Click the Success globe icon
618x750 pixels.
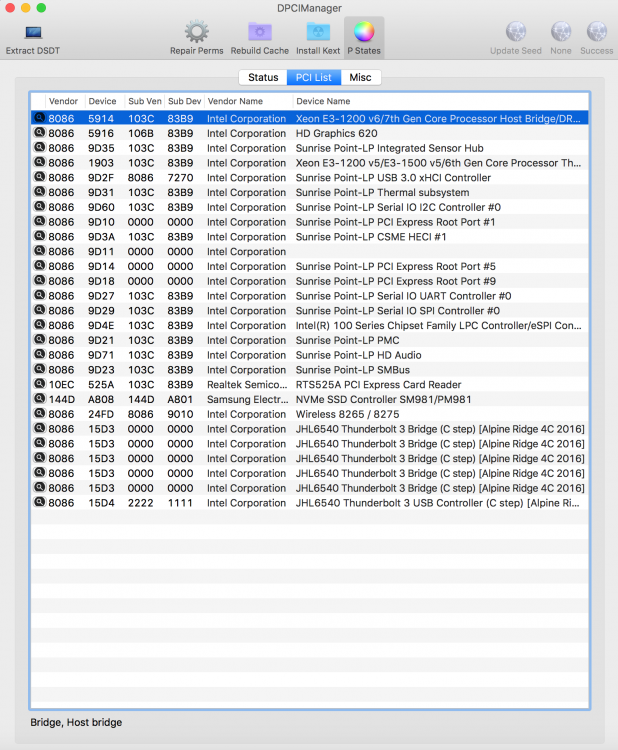click(596, 32)
